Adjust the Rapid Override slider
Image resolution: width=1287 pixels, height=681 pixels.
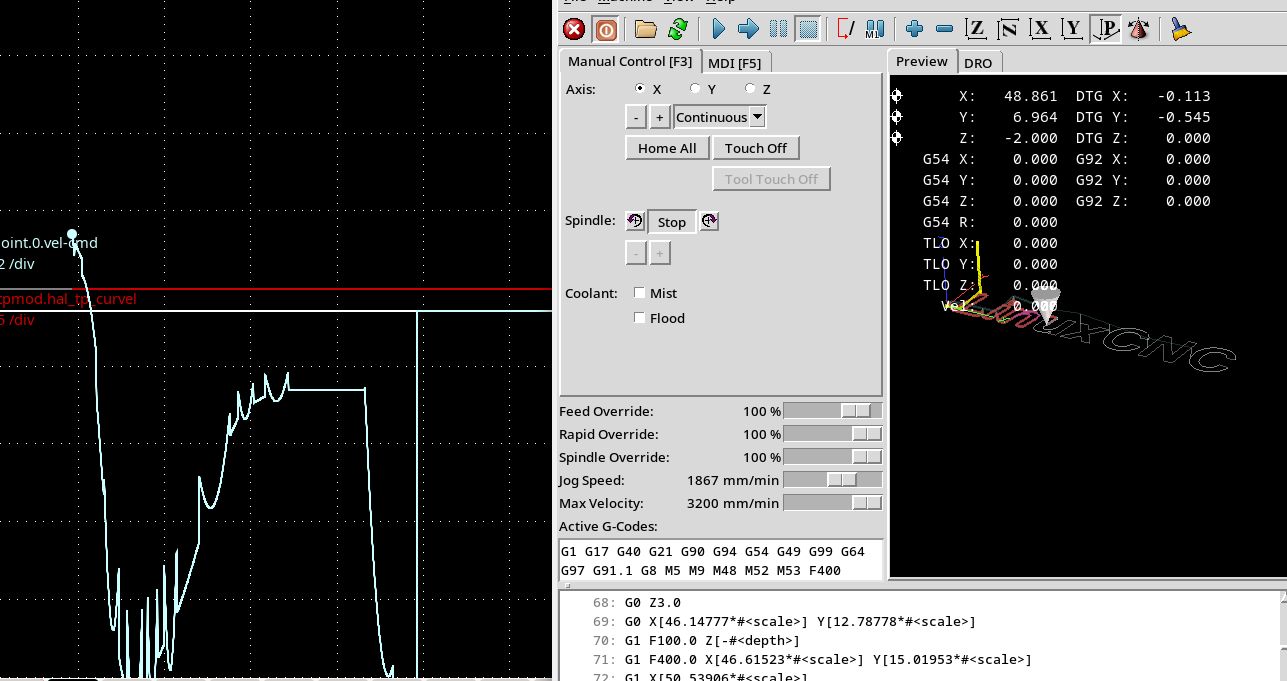coord(833,434)
